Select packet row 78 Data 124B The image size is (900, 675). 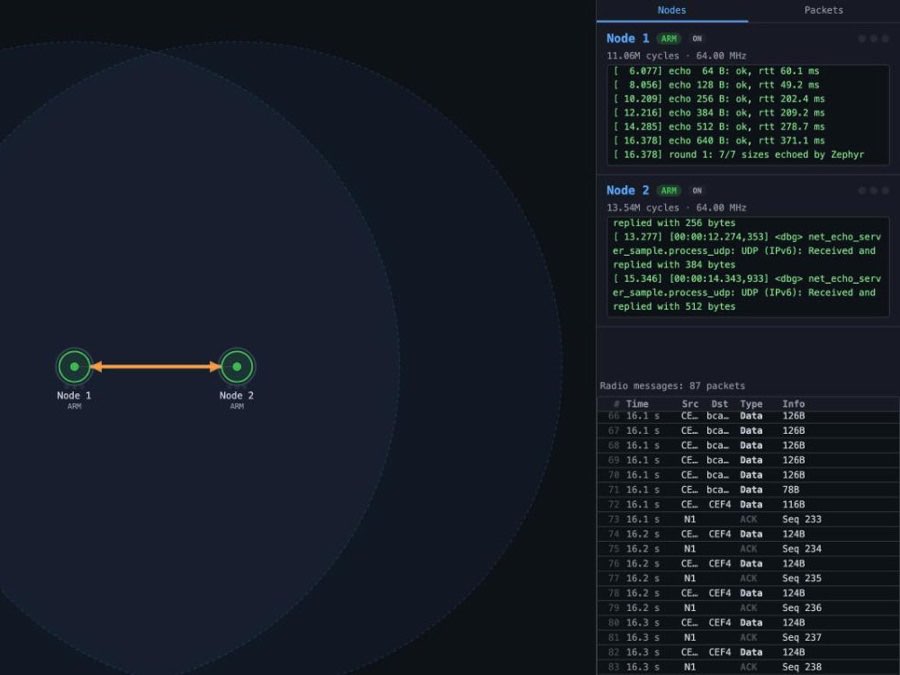748,593
